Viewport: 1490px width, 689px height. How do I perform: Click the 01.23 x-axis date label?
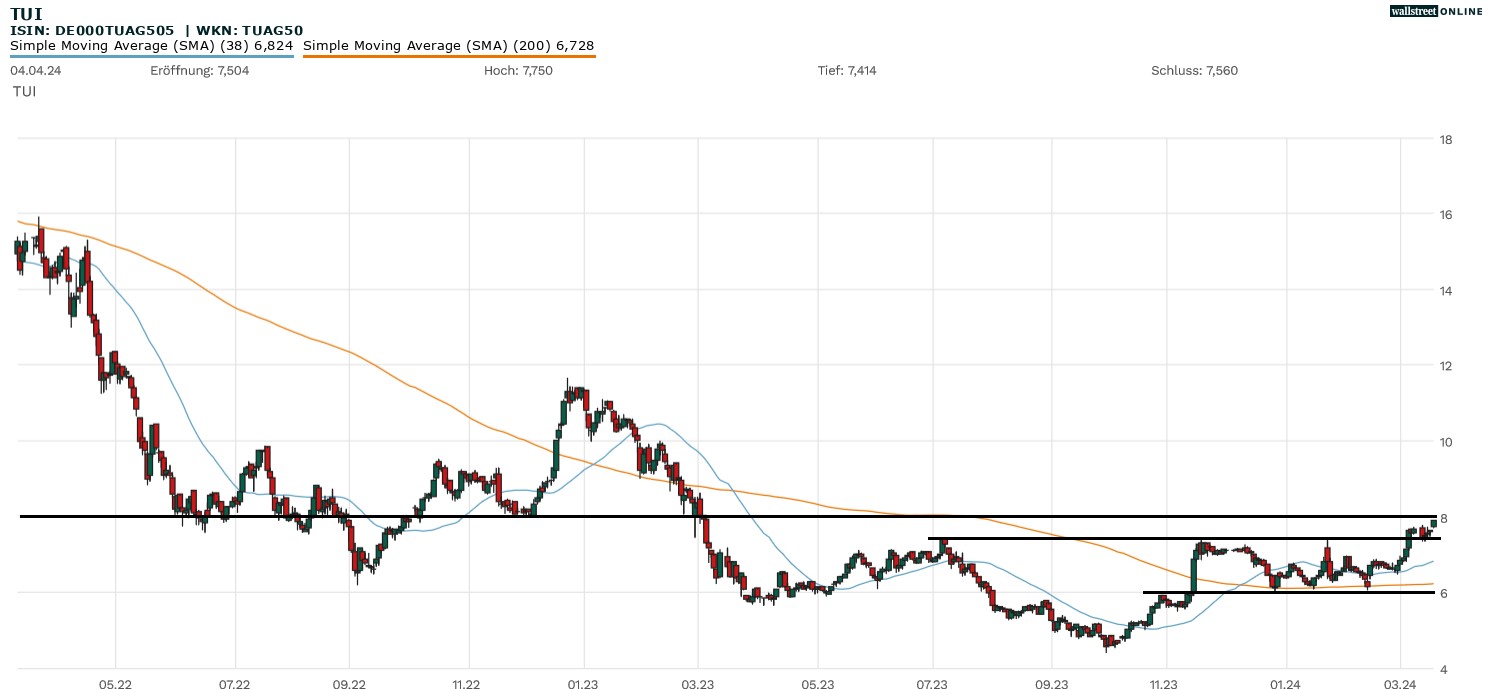[582, 685]
